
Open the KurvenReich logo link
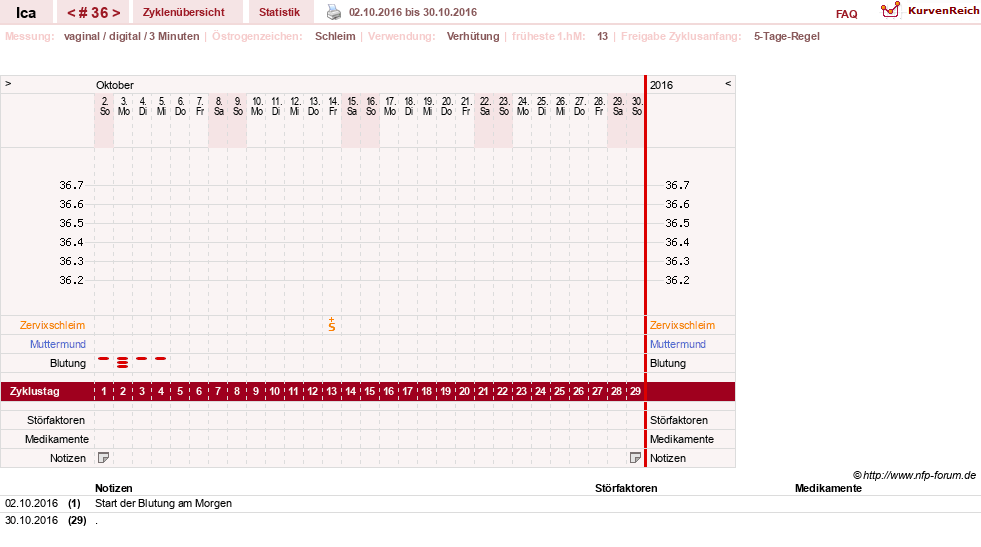click(x=929, y=10)
